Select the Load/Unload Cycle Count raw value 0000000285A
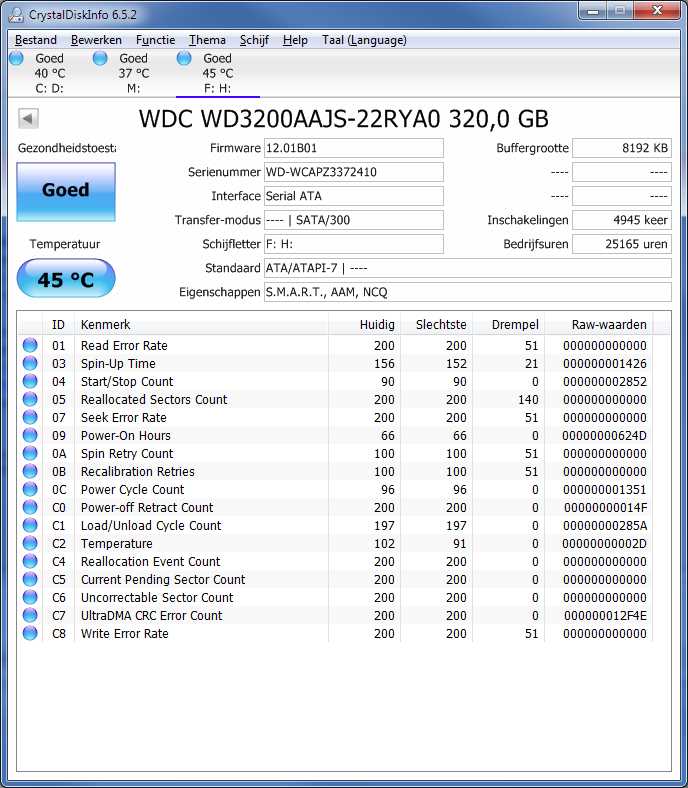The width and height of the screenshot is (688, 788). click(605, 526)
